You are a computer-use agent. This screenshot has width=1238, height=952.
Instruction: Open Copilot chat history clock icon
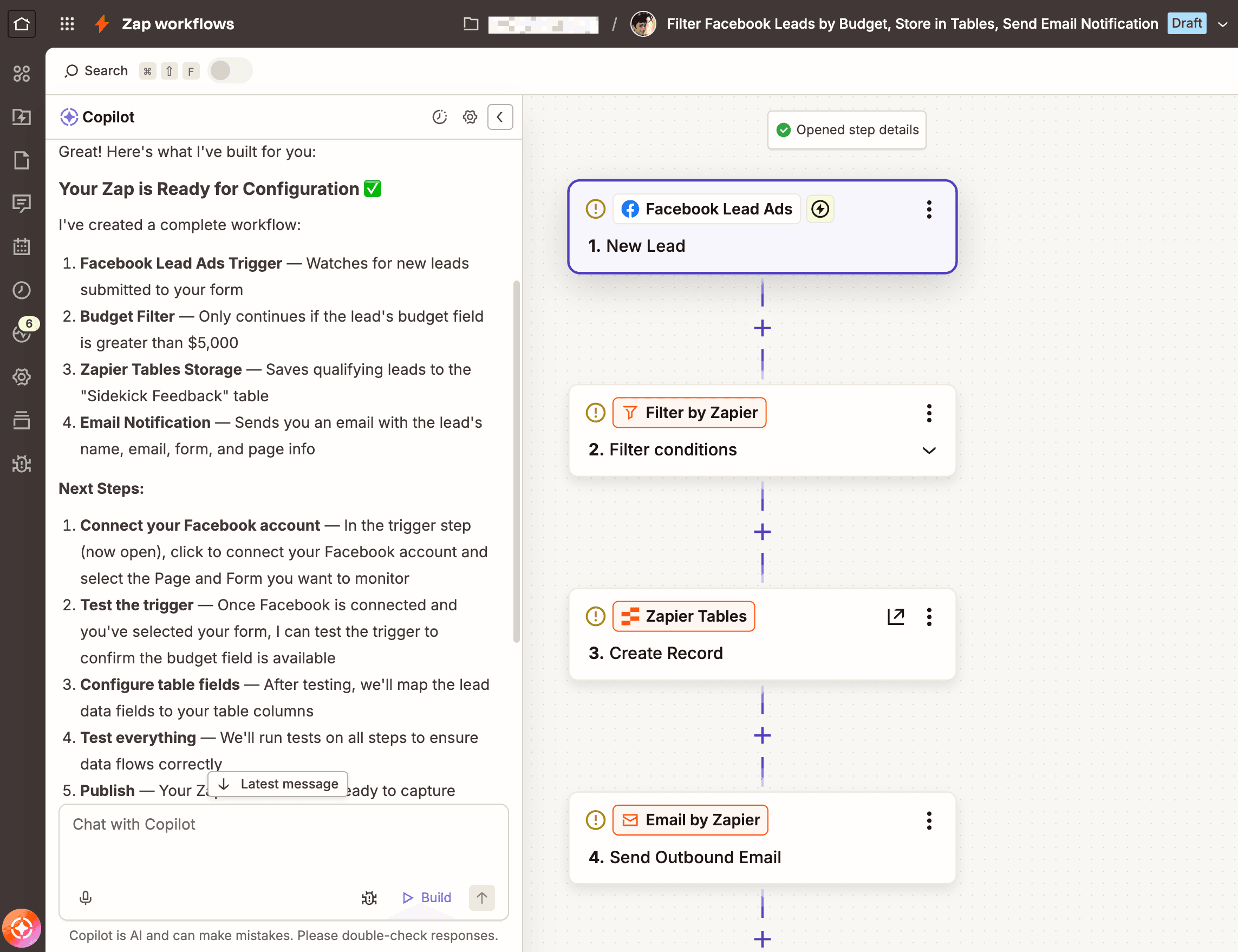(x=440, y=117)
